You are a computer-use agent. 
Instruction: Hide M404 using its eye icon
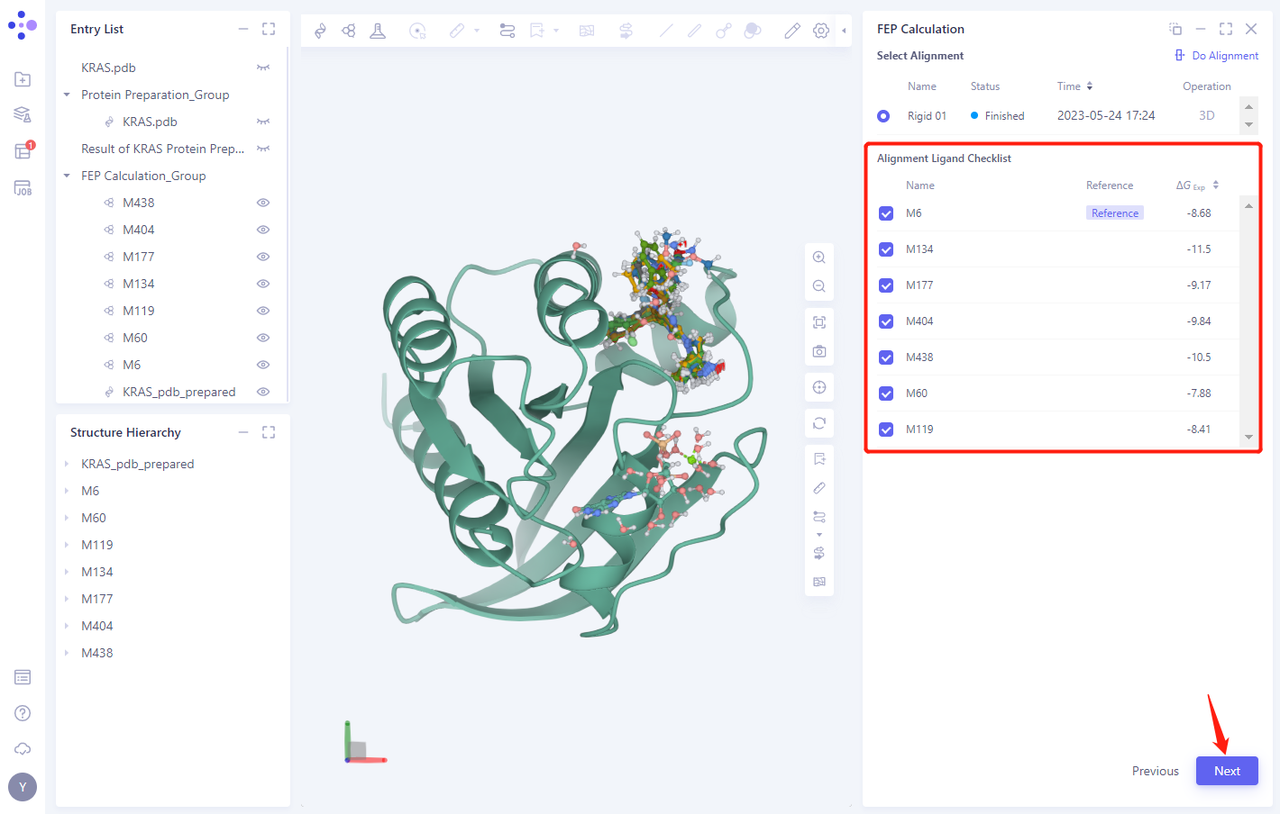[x=263, y=230]
